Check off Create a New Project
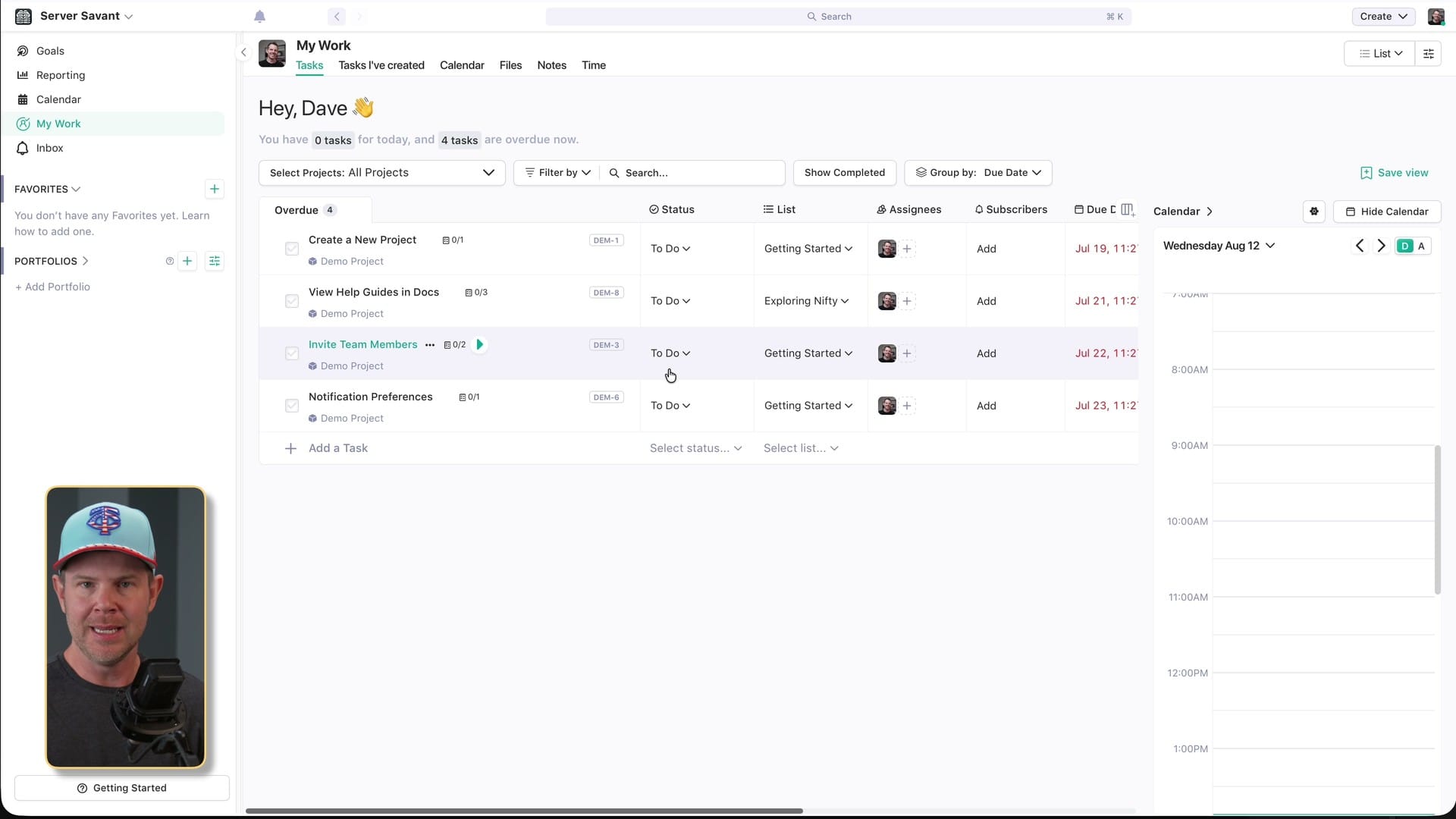 pyautogui.click(x=292, y=249)
